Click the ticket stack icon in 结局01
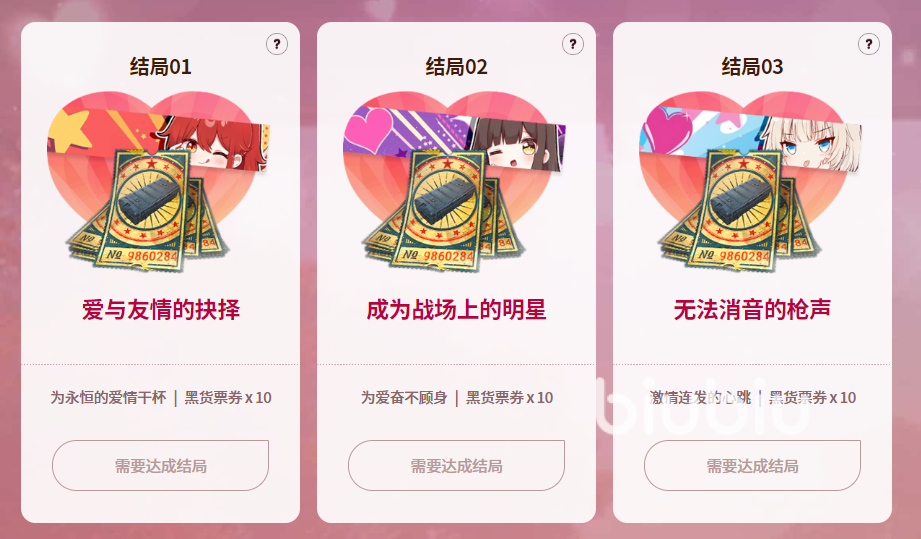 coord(147,211)
